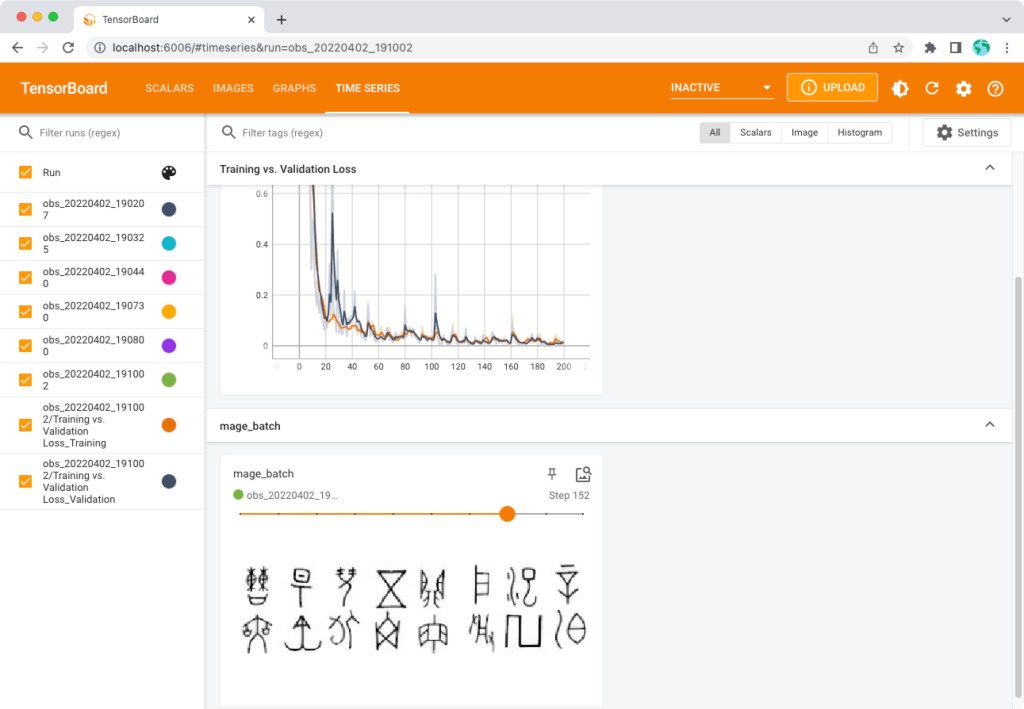Image resolution: width=1024 pixels, height=709 pixels.
Task: Open the help question mark icon
Action: 995,88
